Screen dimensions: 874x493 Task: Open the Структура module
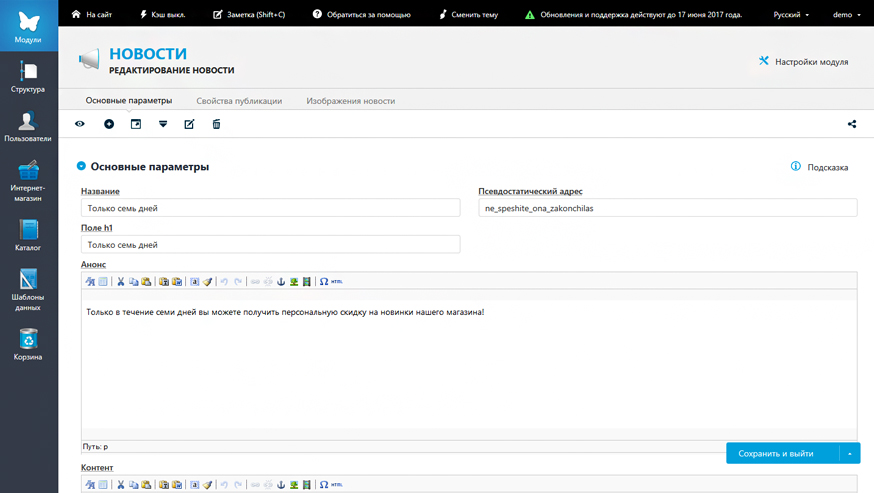(28, 77)
